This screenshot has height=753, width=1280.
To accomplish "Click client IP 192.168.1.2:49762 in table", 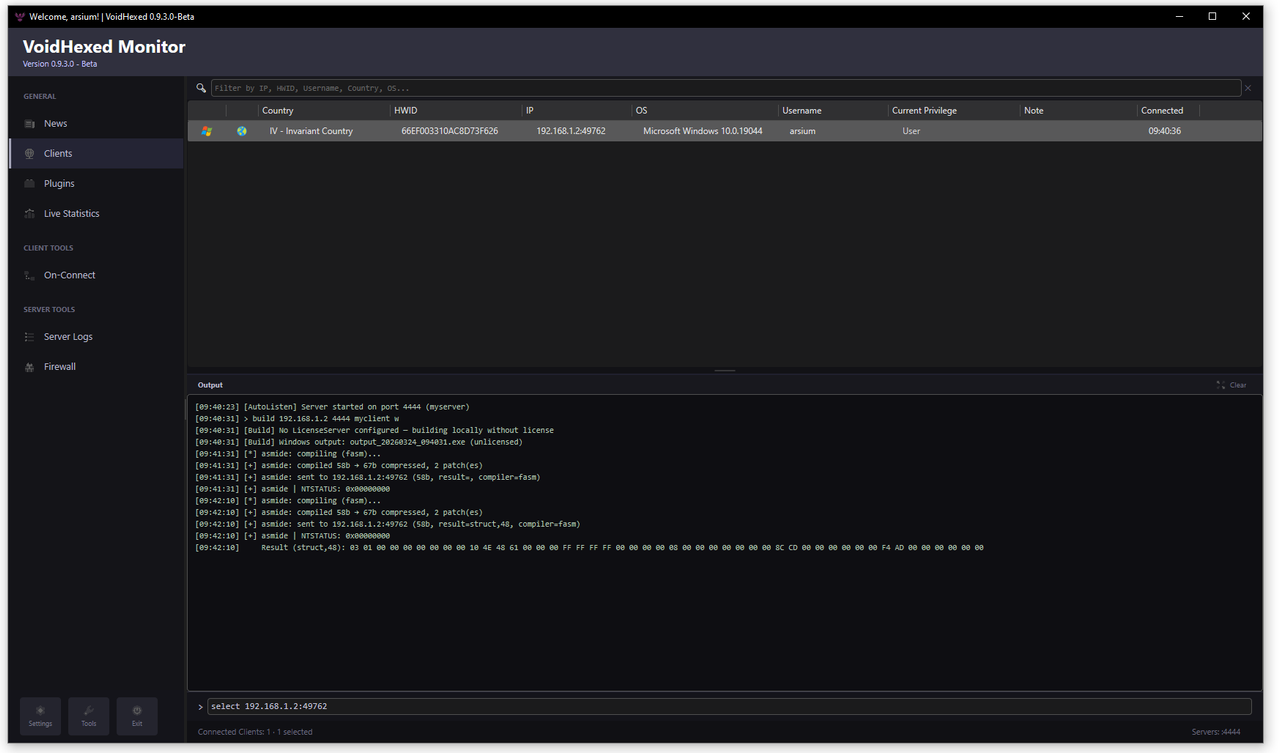I will click(571, 131).
